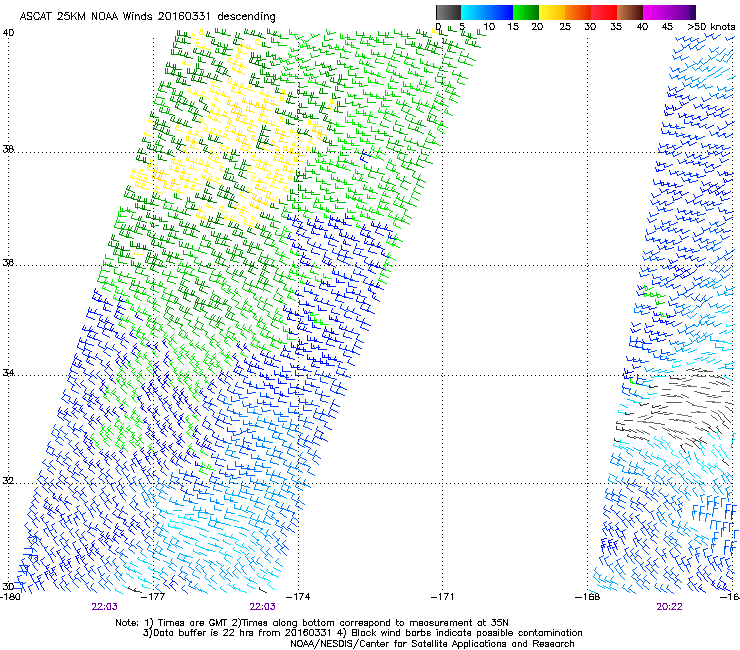Pick the magenta 40-45 knots legend swatch
Image resolution: width=740 pixels, height=650 pixels.
pyautogui.click(x=656, y=12)
